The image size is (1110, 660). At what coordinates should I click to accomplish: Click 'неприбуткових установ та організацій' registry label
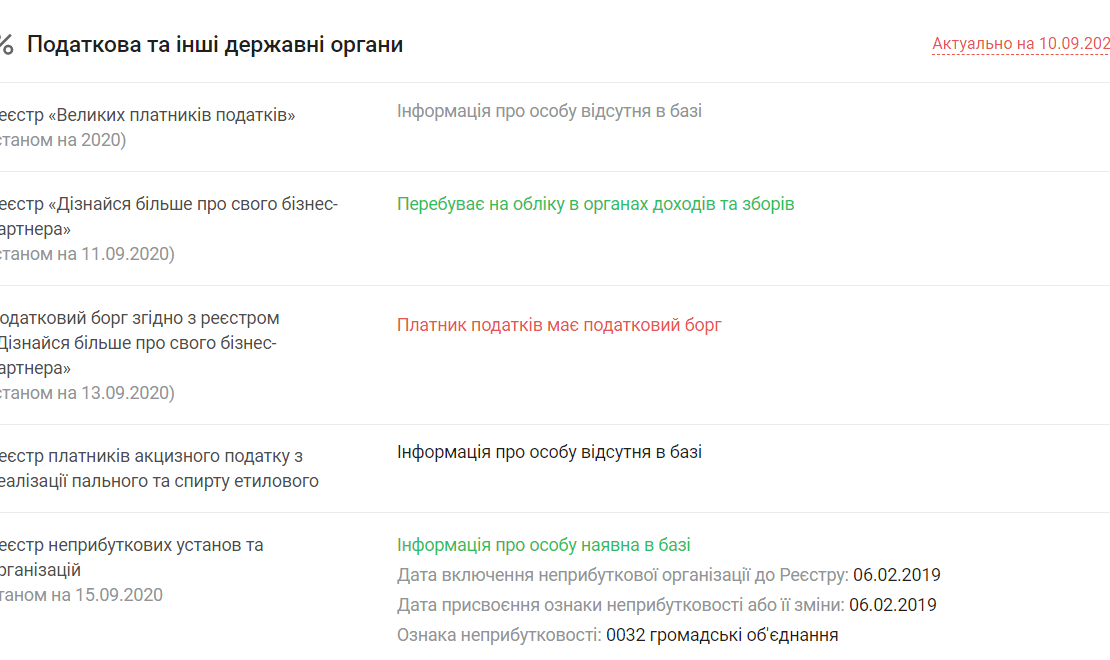(x=132, y=557)
